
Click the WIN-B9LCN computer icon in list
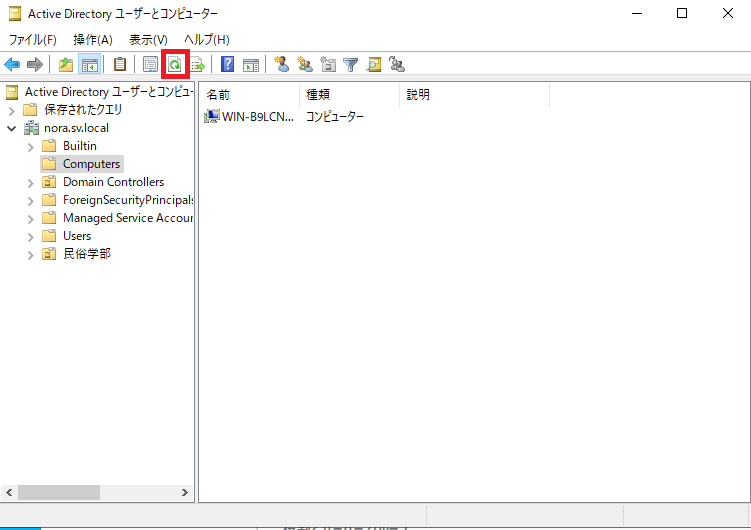coord(211,116)
